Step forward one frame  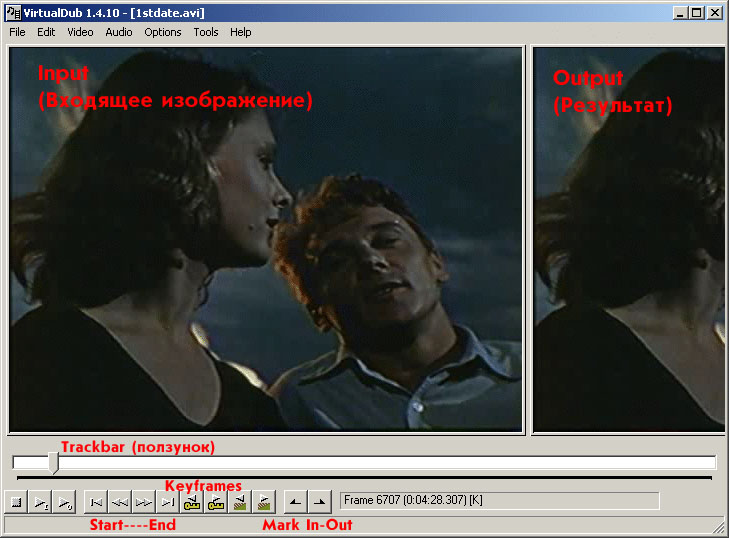[144, 502]
